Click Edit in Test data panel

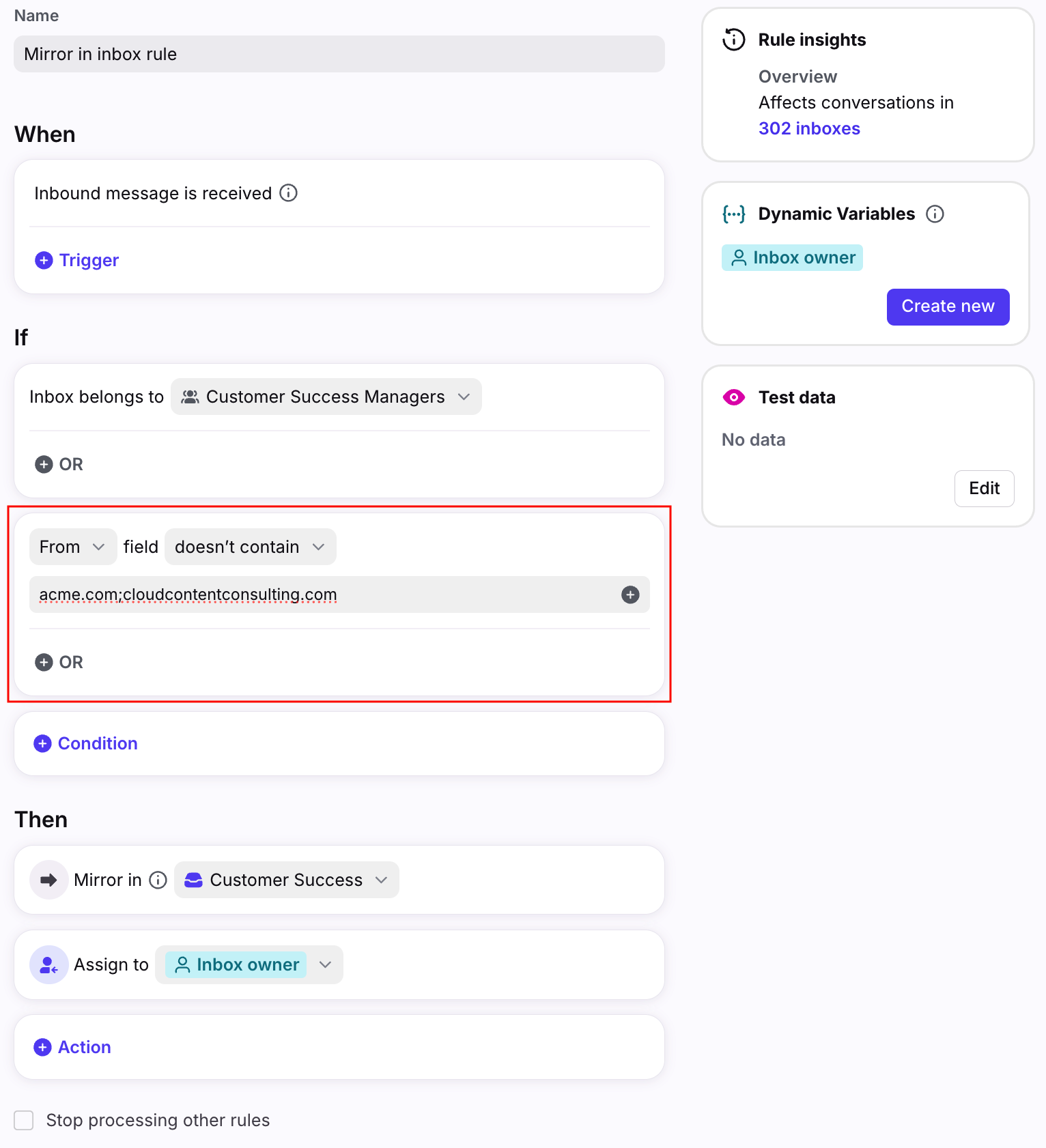984,489
